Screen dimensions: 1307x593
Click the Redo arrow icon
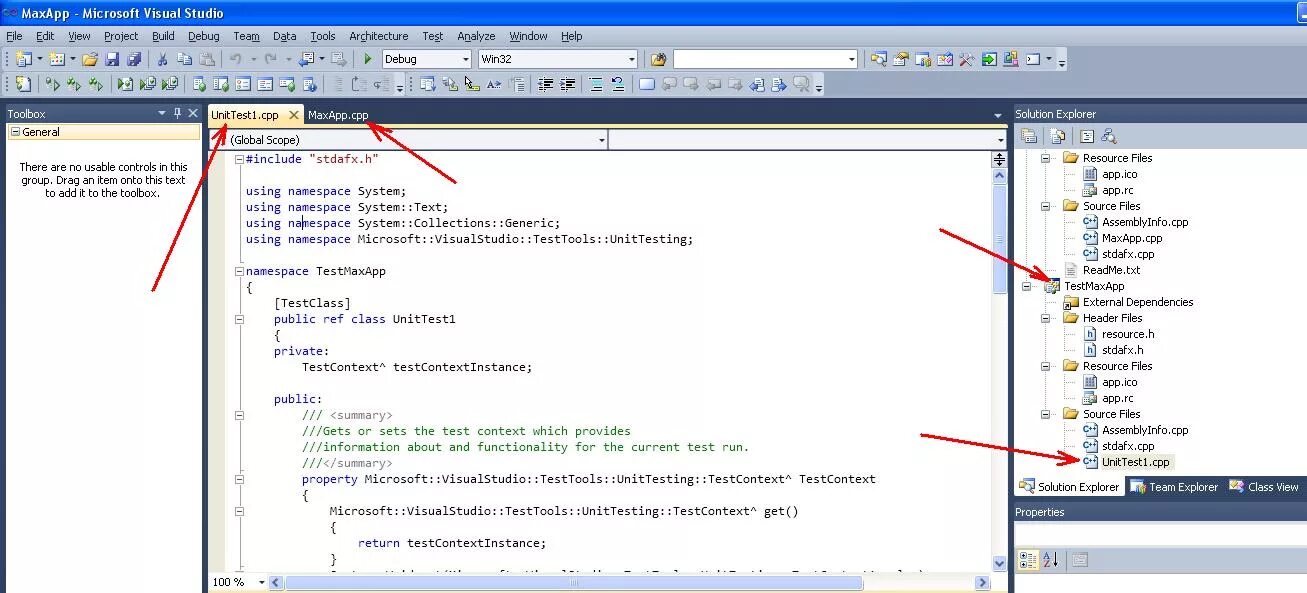pyautogui.click(x=270, y=59)
